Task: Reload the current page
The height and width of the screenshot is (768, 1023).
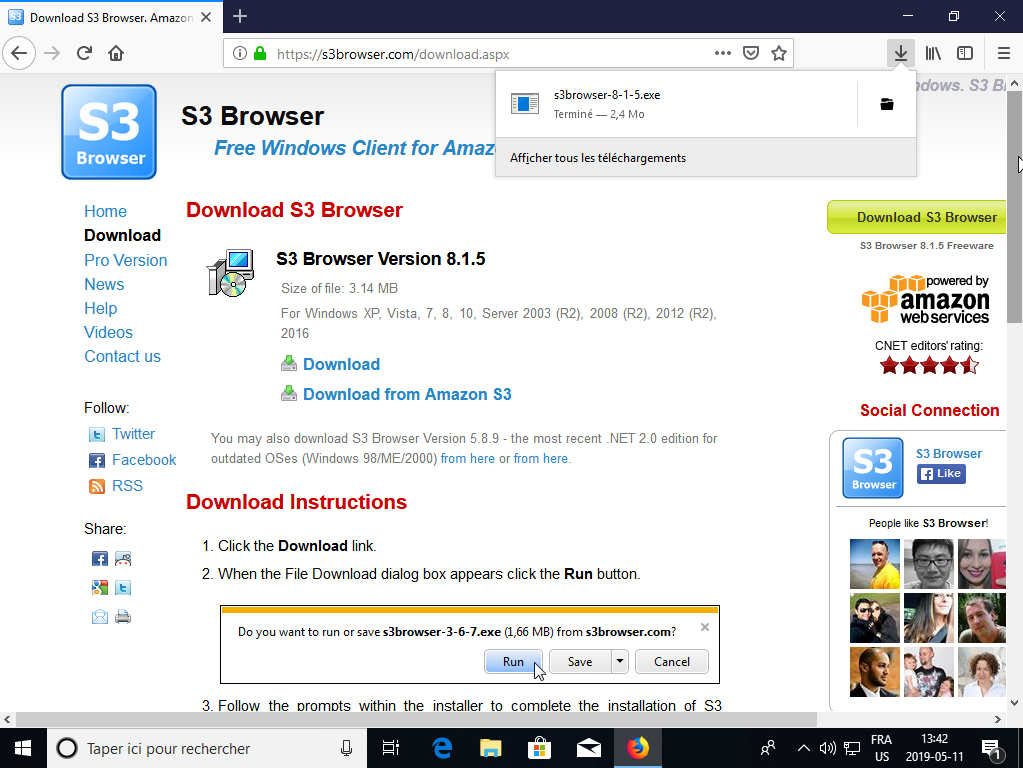Action: (84, 54)
